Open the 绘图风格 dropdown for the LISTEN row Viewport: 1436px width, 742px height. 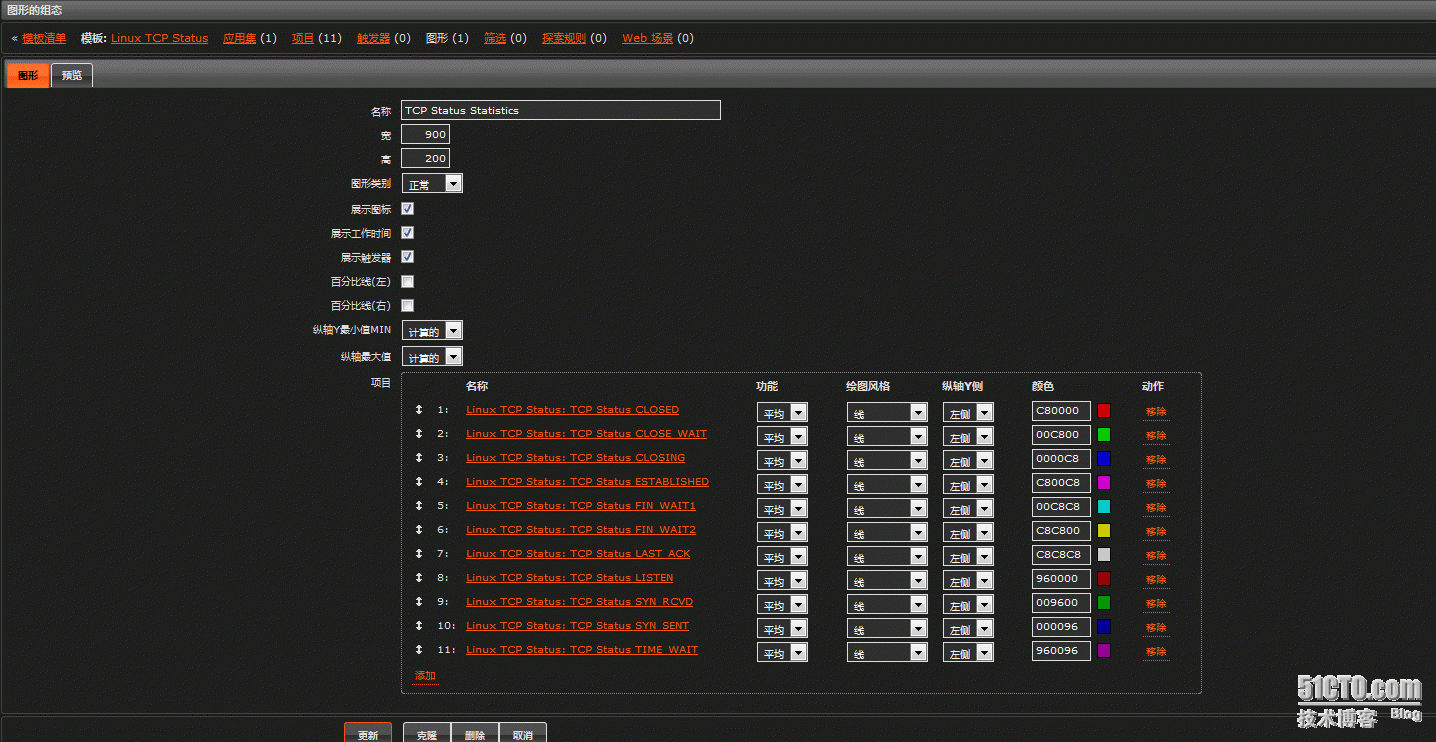(x=887, y=580)
